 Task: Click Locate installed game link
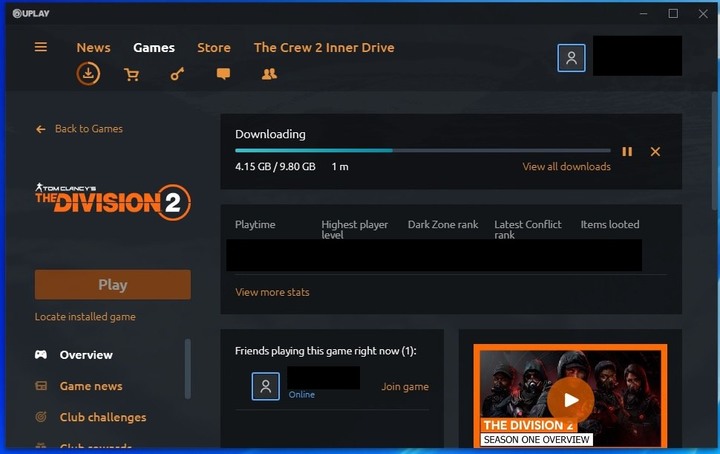[85, 317]
